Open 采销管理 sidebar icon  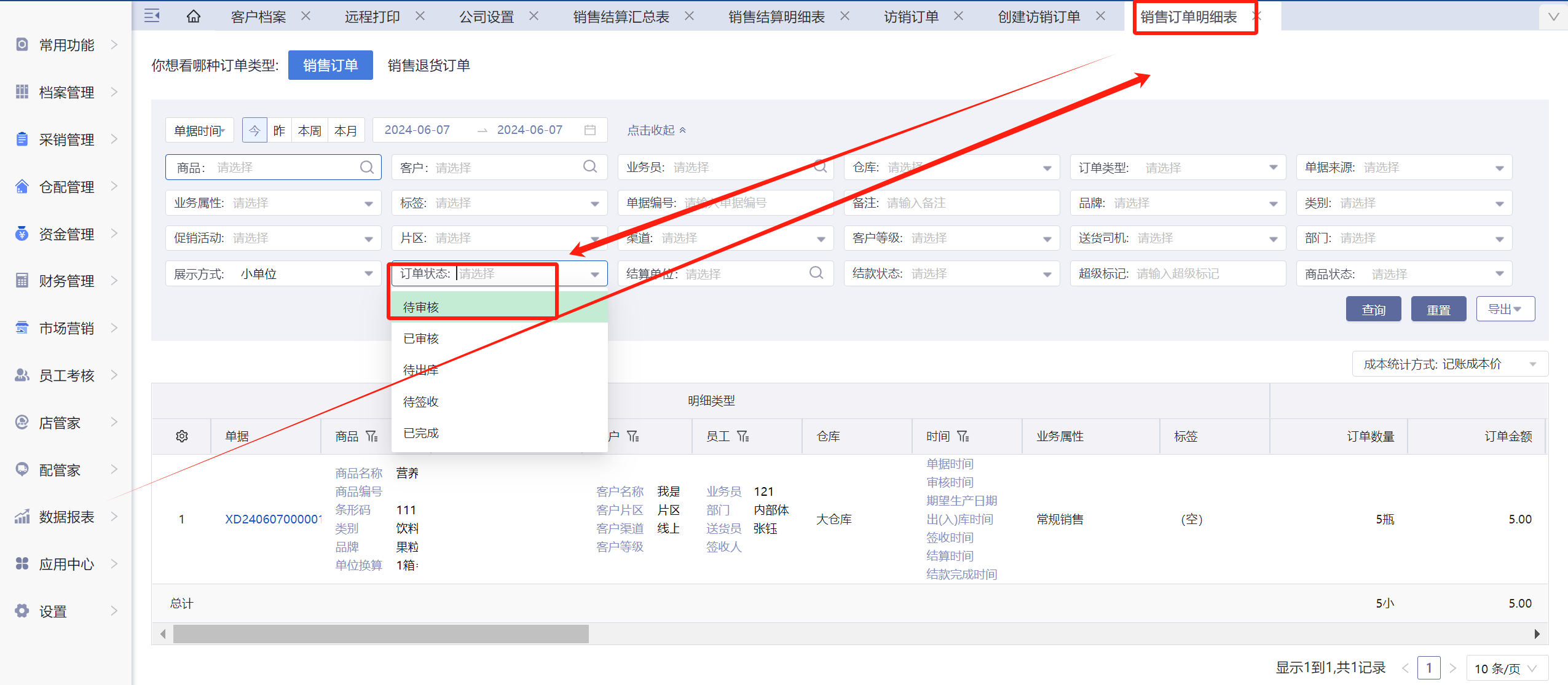pos(22,139)
